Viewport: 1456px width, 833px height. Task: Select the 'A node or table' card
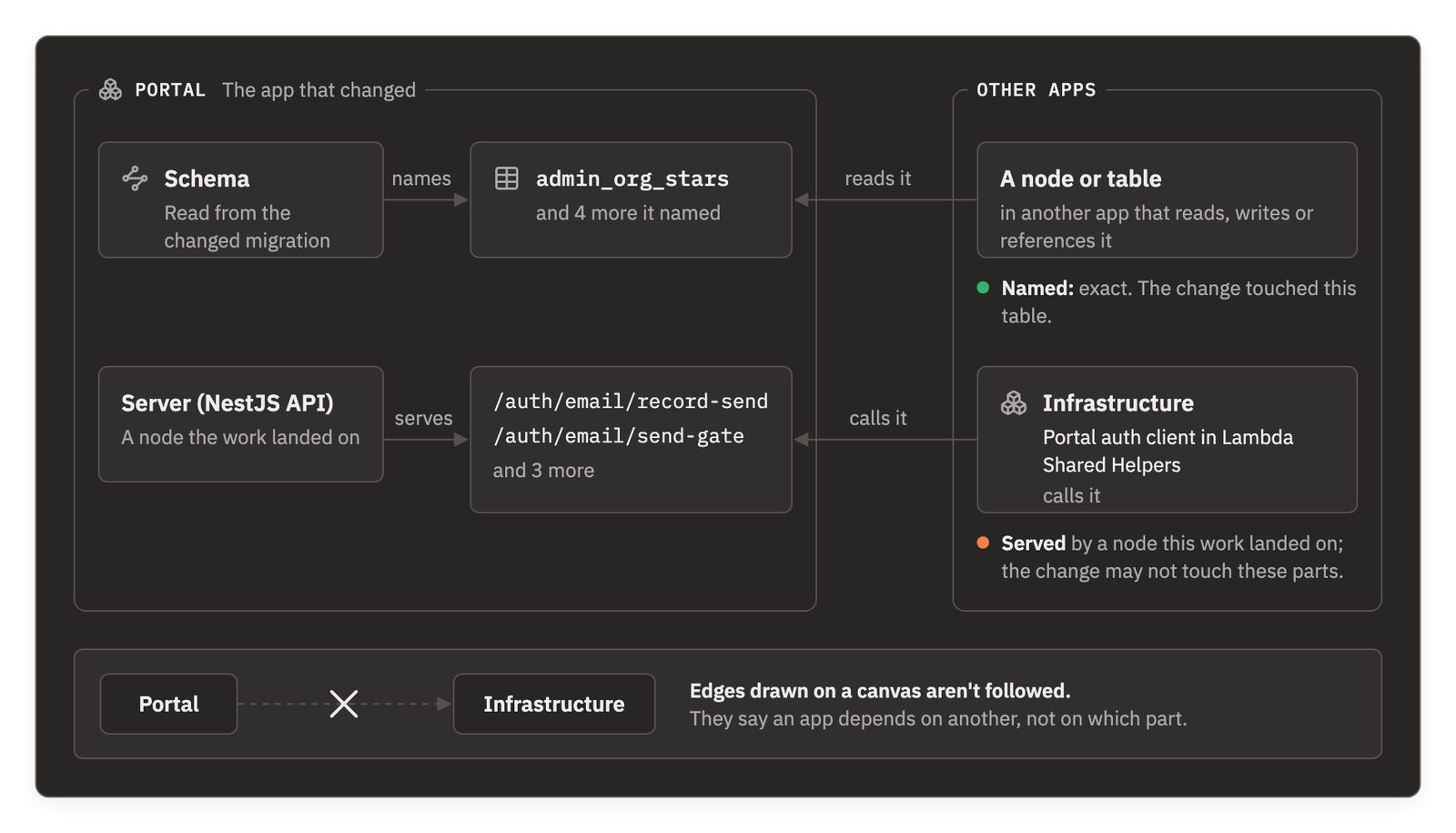pos(1167,199)
